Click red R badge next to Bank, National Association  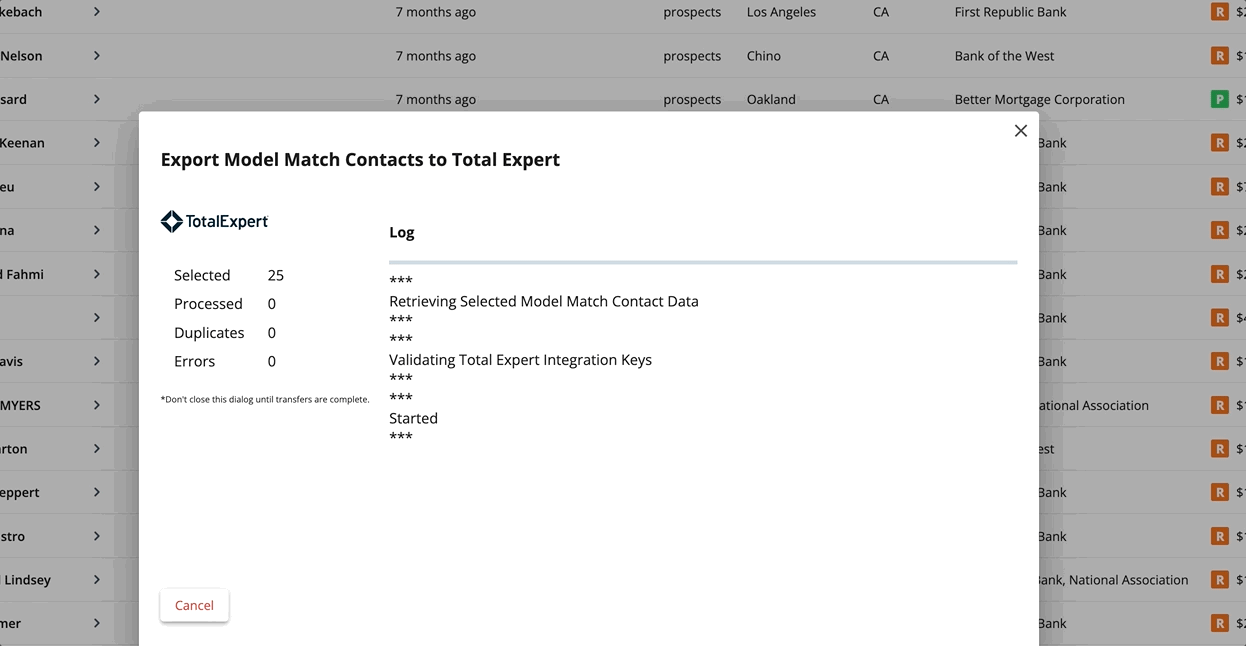click(x=1219, y=579)
